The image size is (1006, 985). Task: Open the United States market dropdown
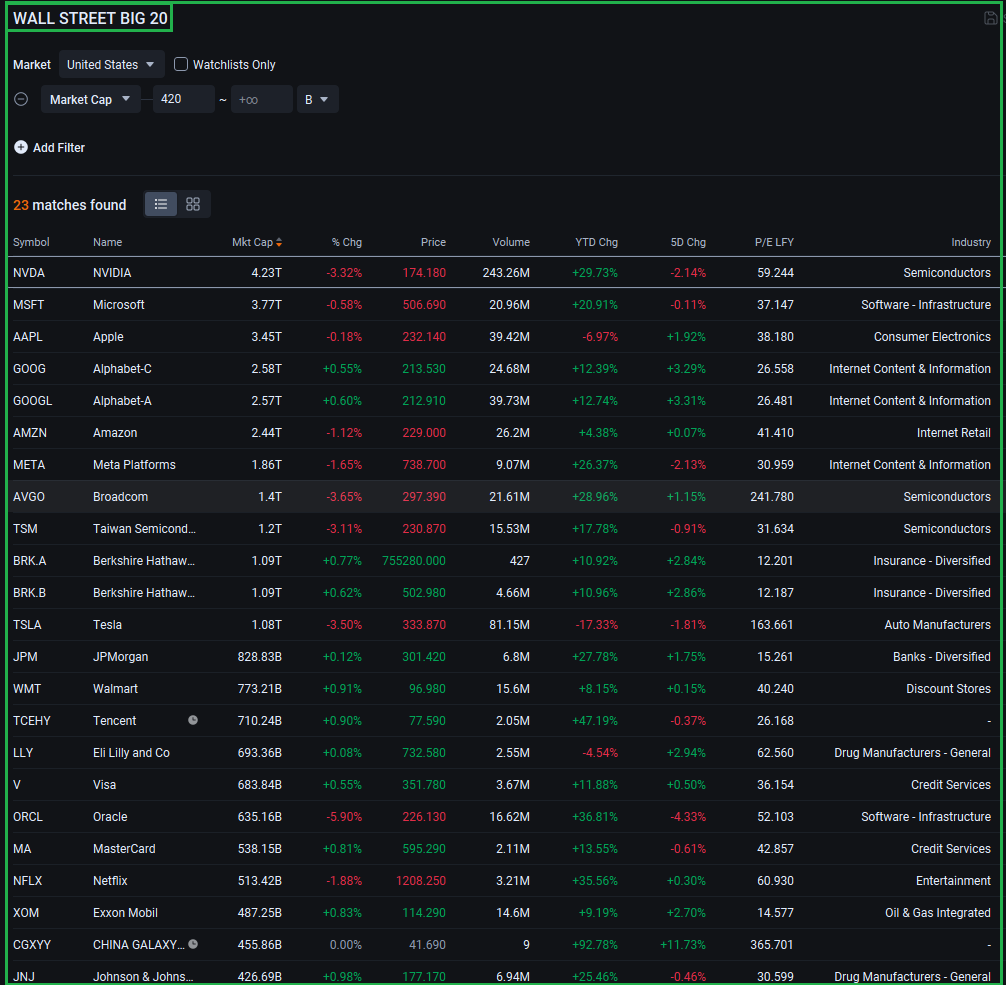(111, 64)
